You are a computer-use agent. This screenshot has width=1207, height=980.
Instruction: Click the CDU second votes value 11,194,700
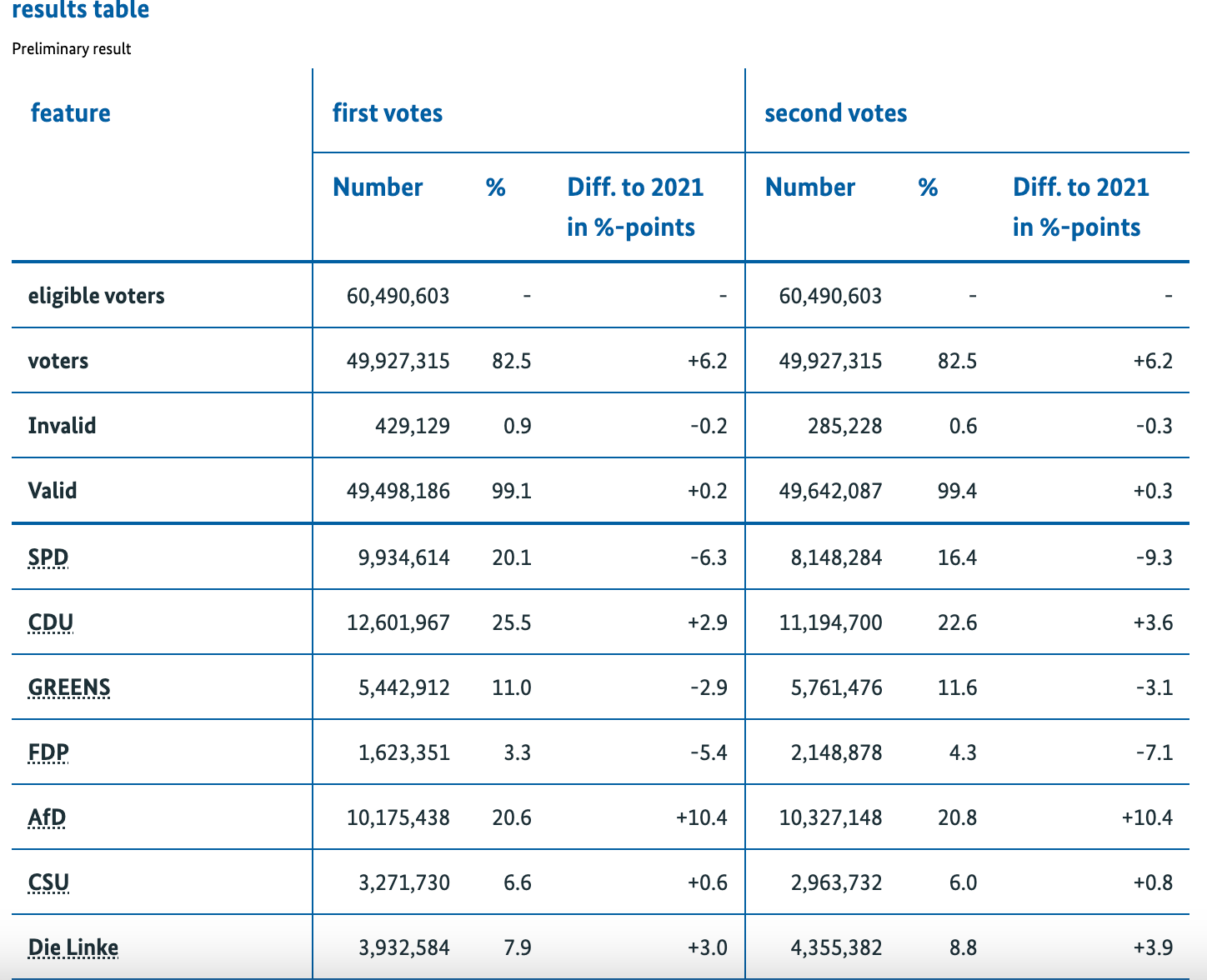point(831,622)
